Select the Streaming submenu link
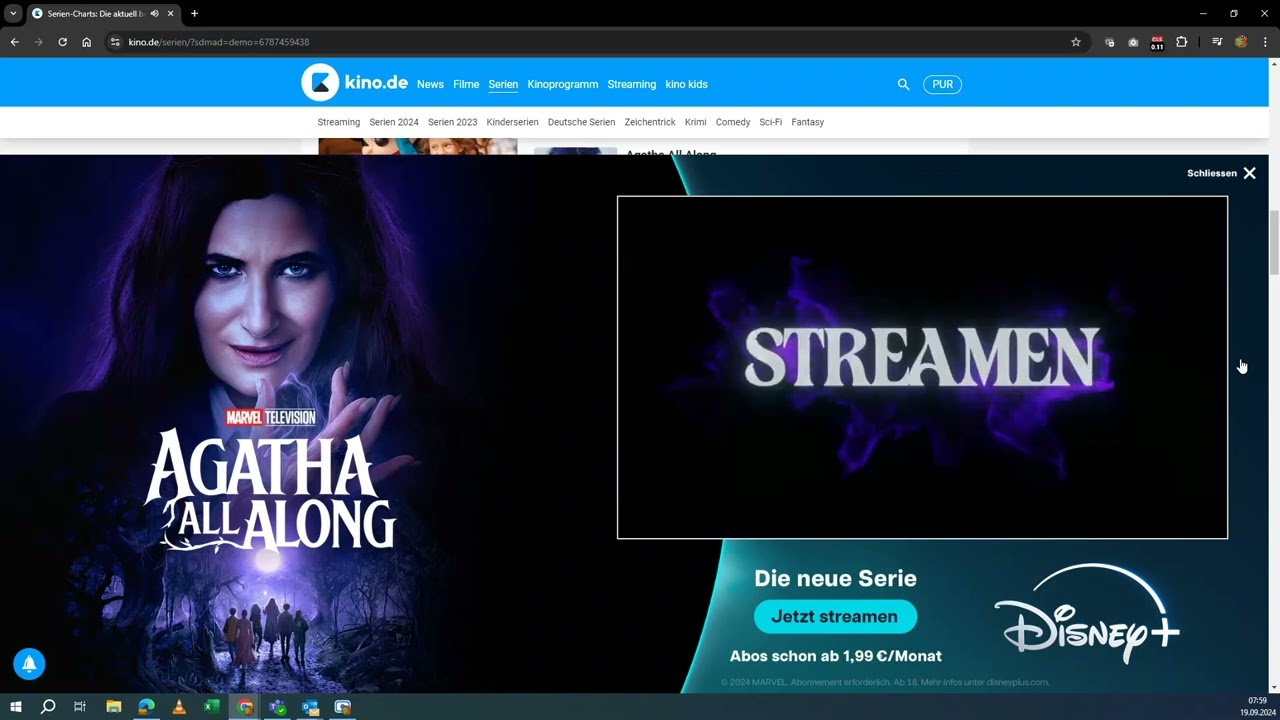Screen dimensions: 1280x720 pos(339,122)
